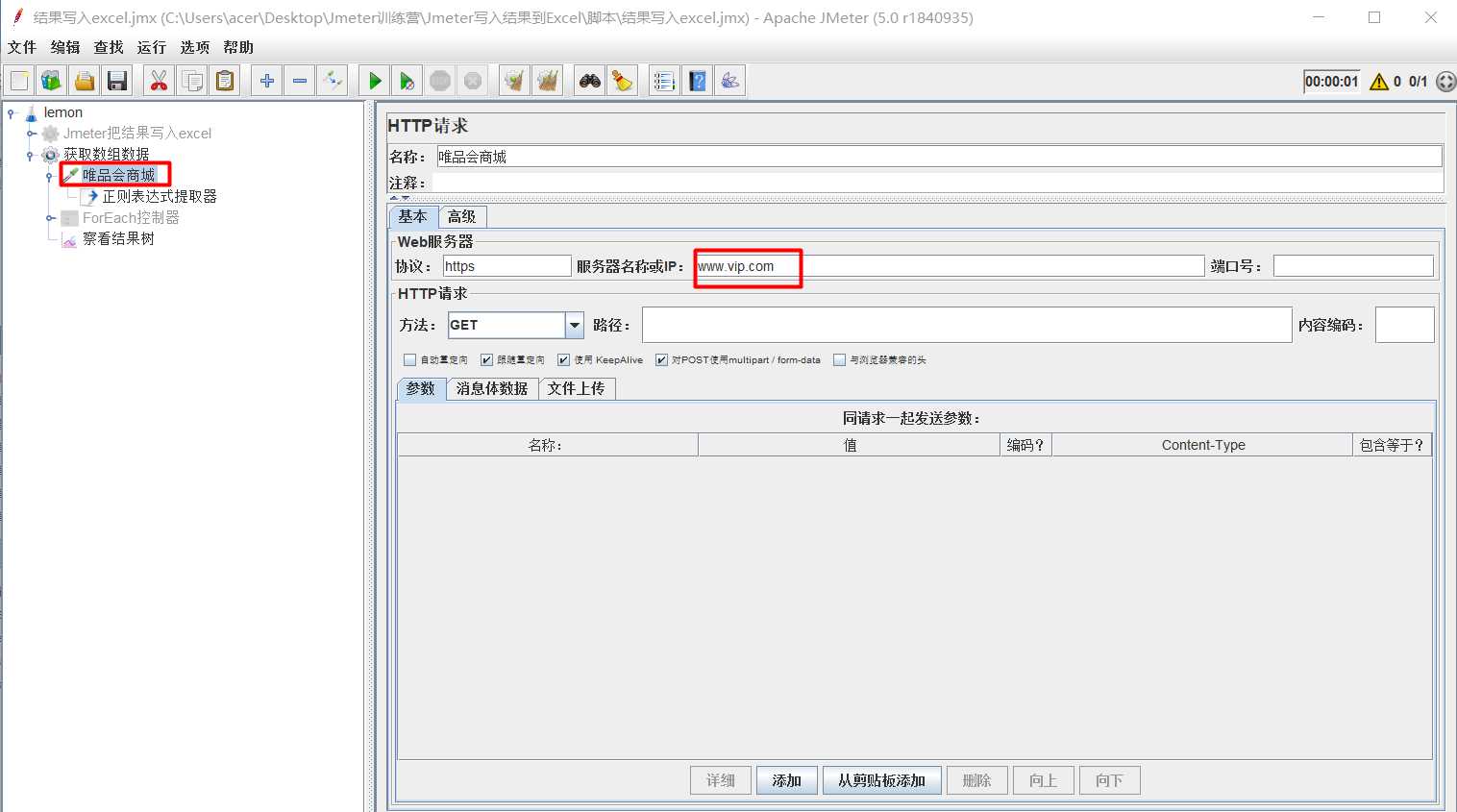Reset search with yellow brush icon
The height and width of the screenshot is (812, 1457).
623,81
